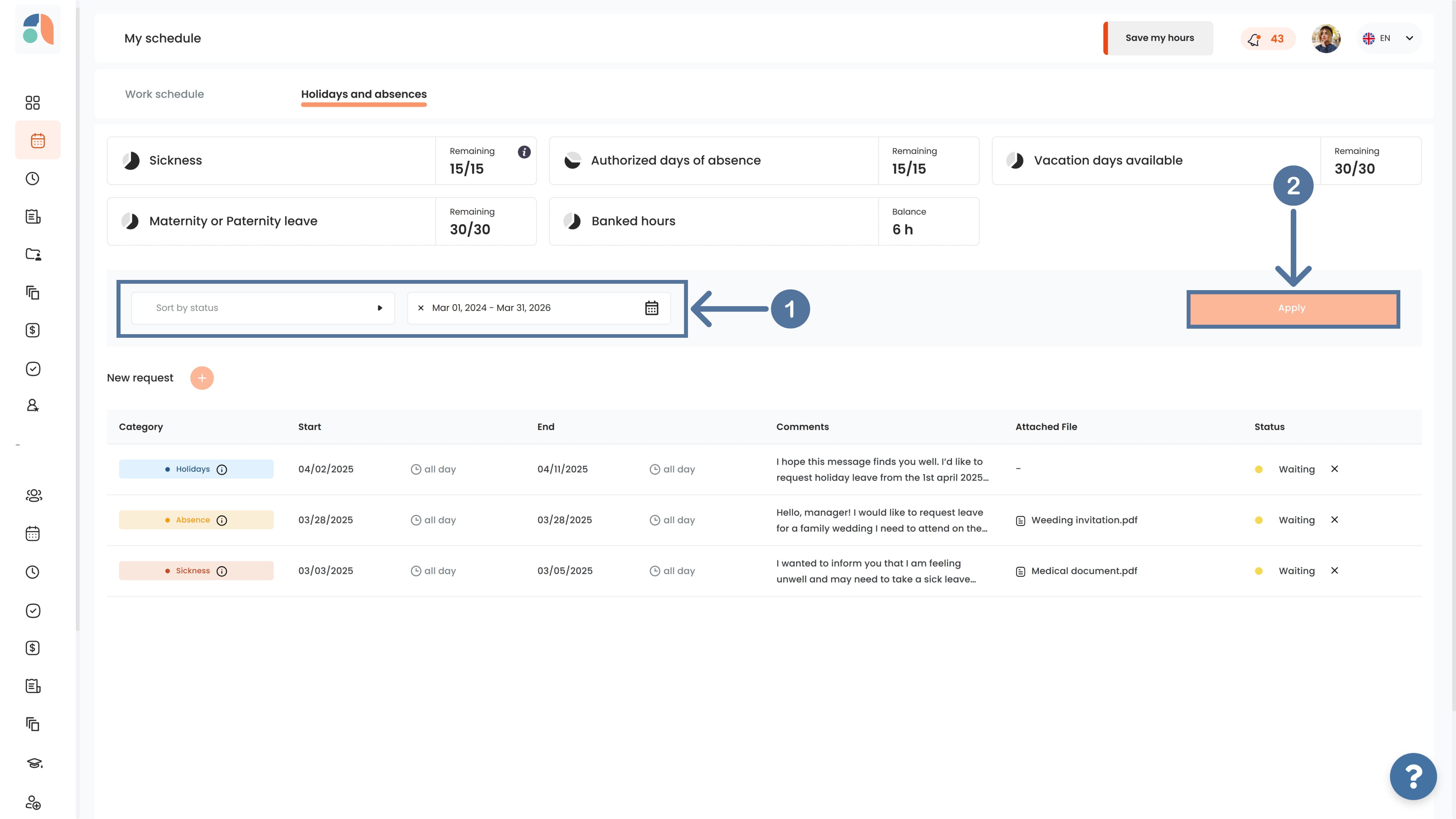Open the upper copy documents icon

(x=33, y=292)
